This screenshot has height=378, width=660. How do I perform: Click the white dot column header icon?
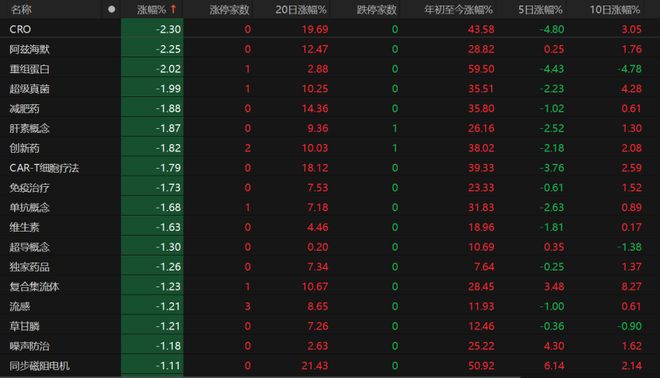coord(112,9)
